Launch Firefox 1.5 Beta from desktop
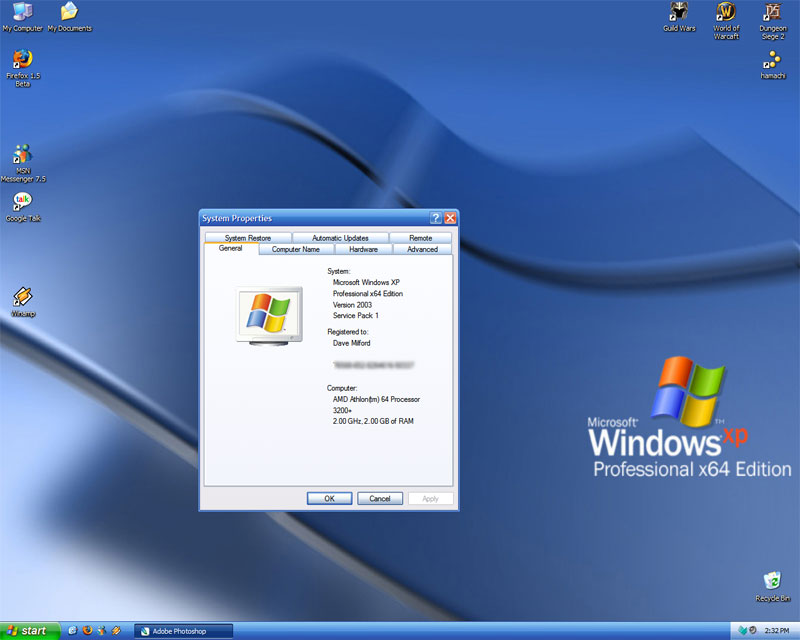This screenshot has height=640, width=800. (22, 60)
